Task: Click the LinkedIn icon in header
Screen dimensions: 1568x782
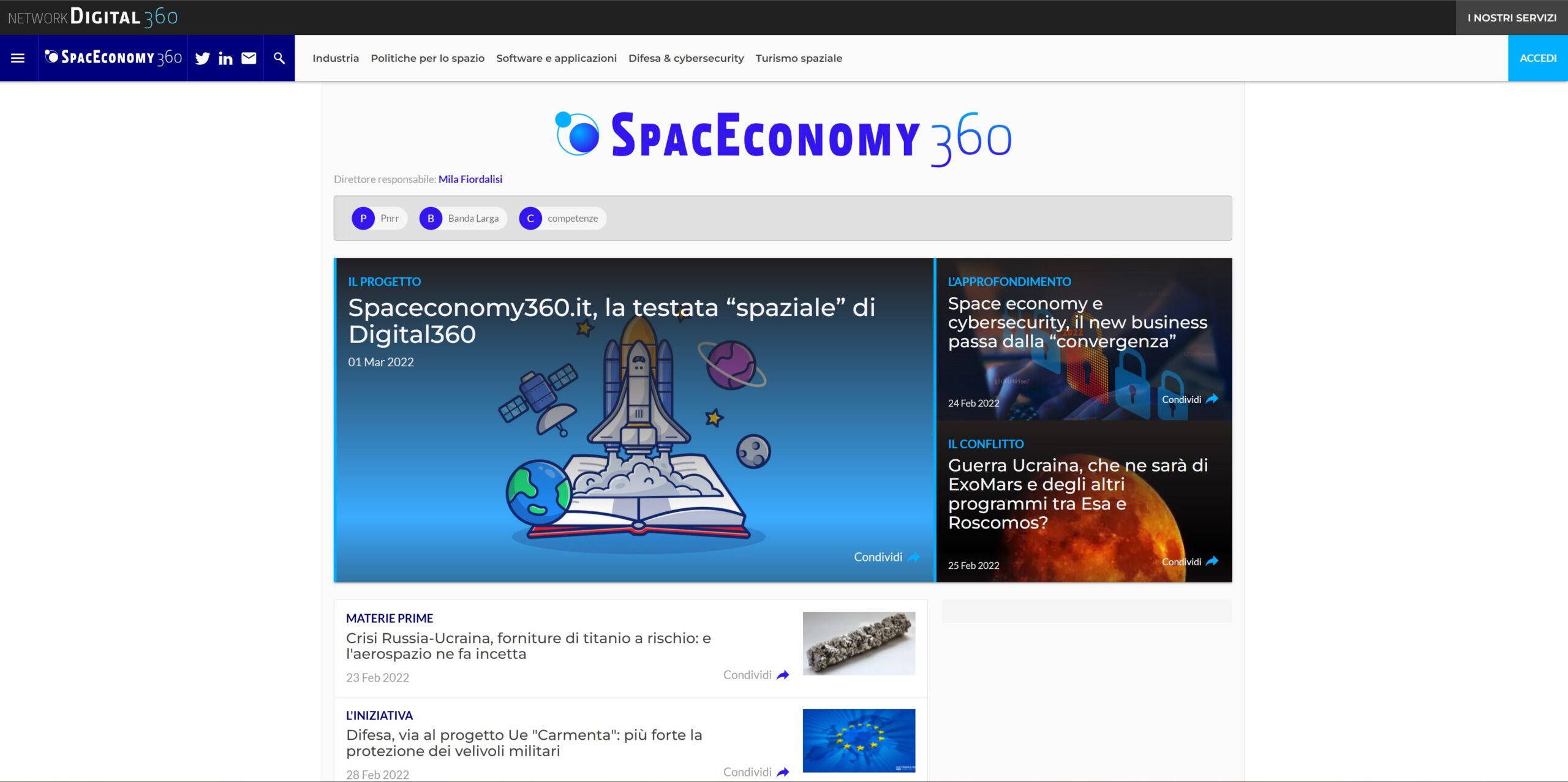Action: click(x=225, y=58)
